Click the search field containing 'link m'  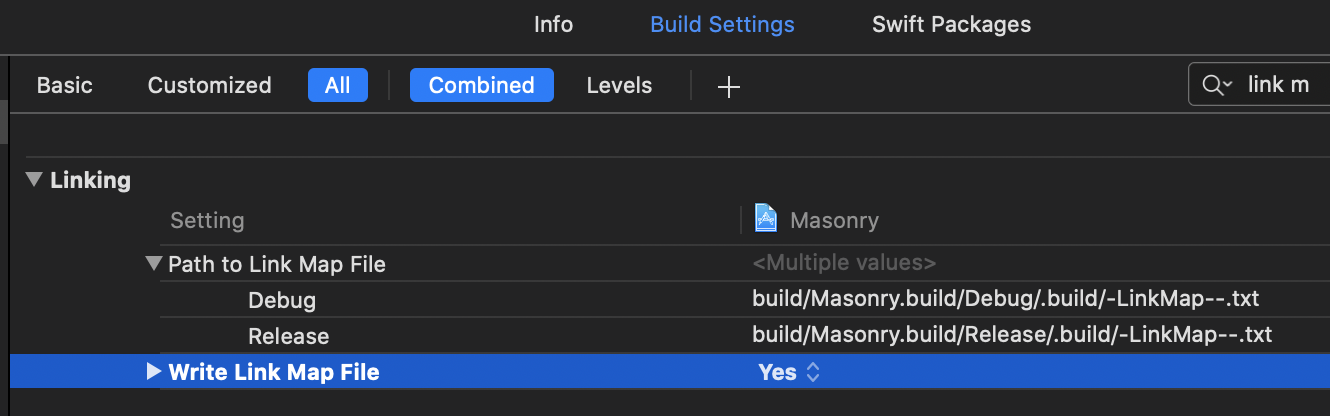(1279, 86)
